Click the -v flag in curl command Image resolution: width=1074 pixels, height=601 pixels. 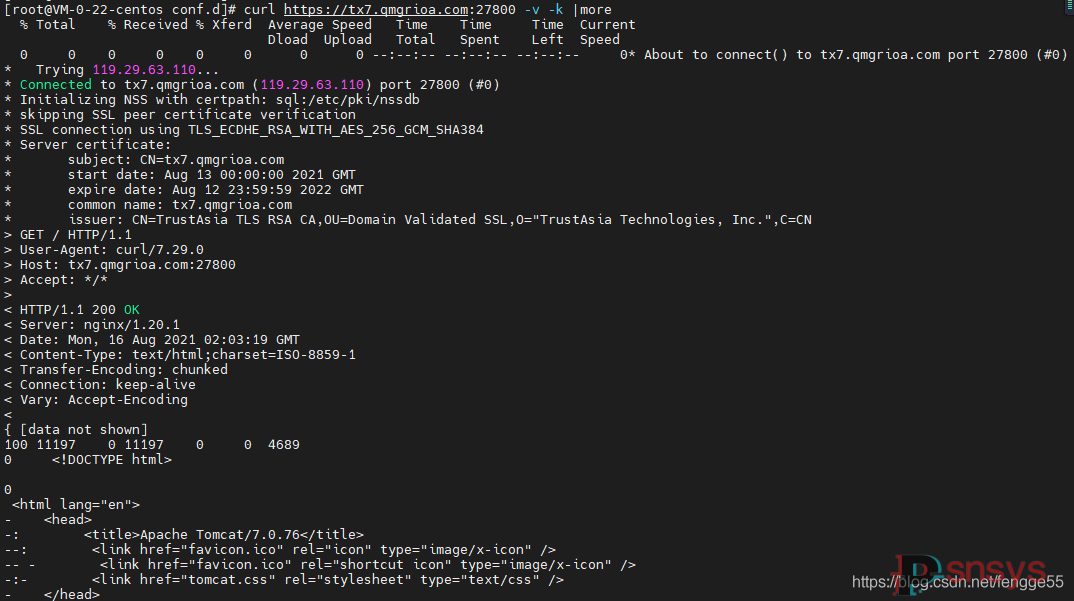point(532,10)
